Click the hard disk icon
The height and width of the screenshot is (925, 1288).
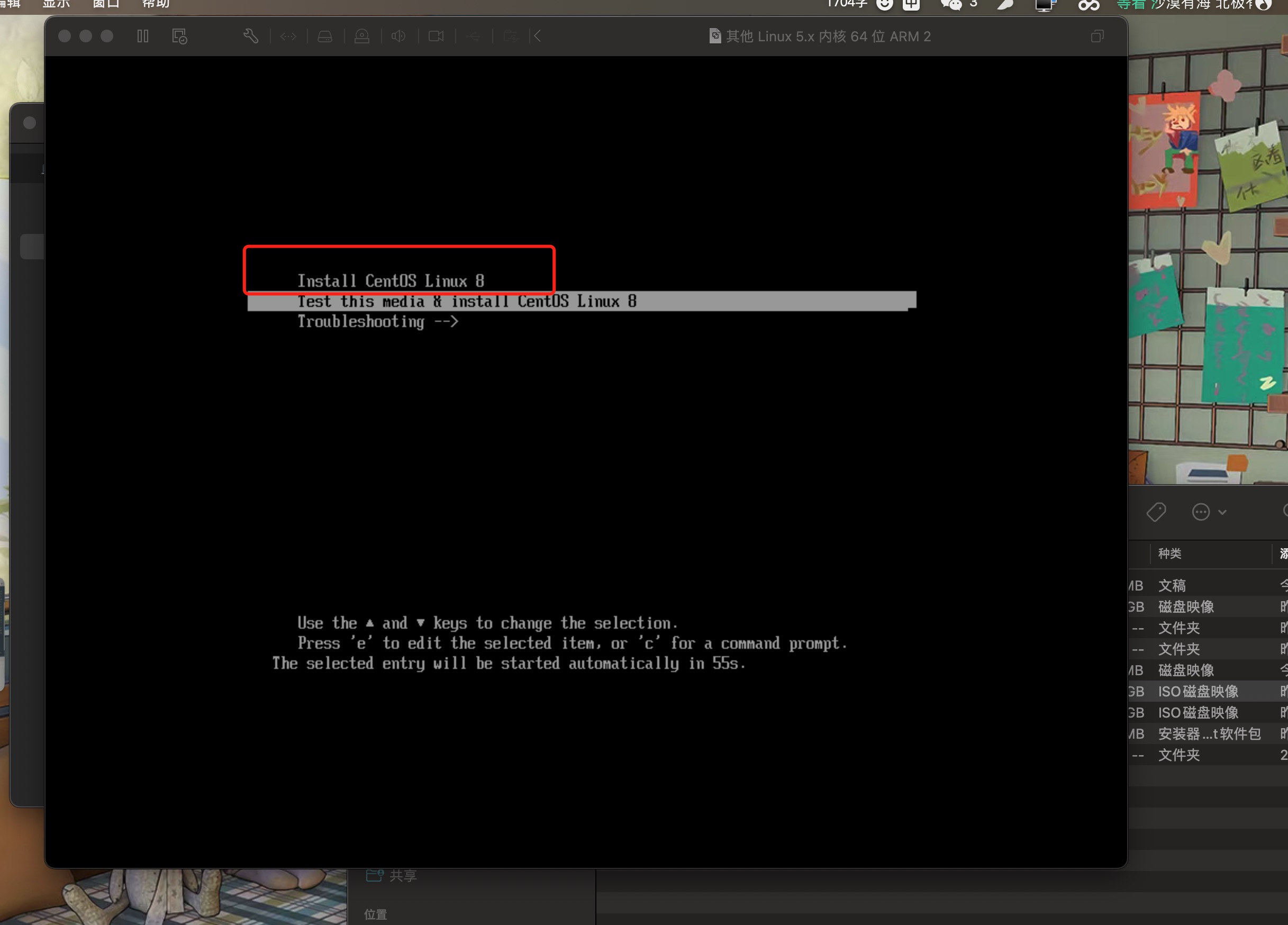tap(325, 37)
